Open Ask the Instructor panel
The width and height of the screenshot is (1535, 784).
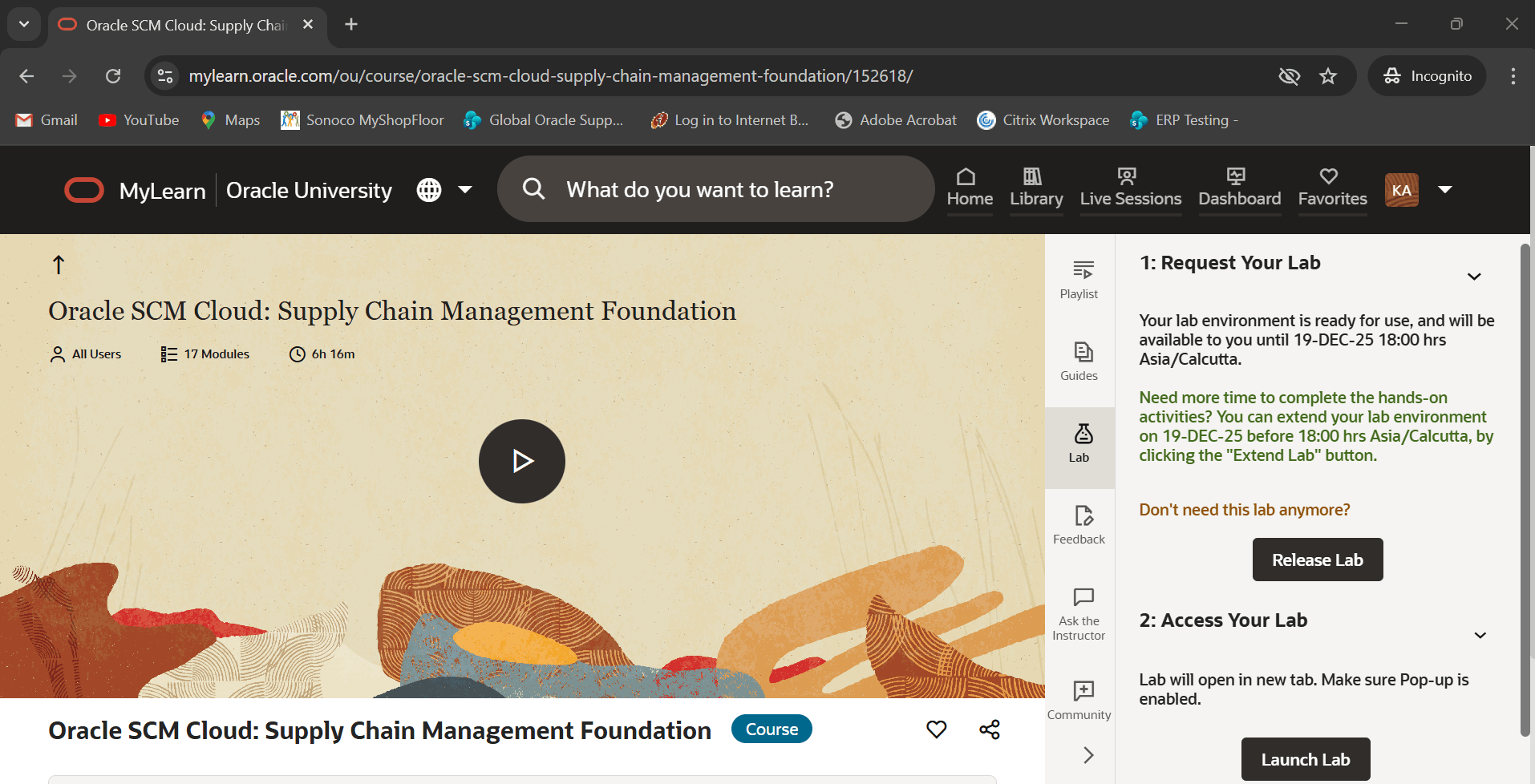click(x=1079, y=615)
